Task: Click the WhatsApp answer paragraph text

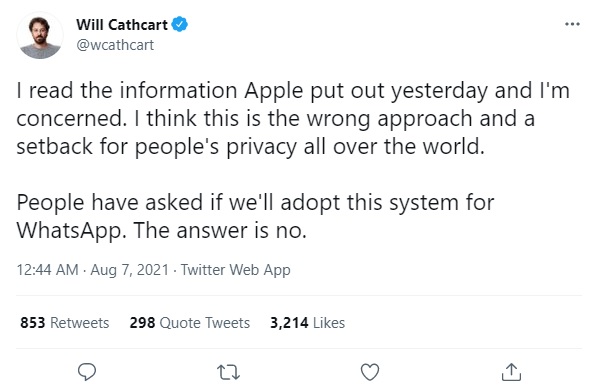Action: pos(255,216)
